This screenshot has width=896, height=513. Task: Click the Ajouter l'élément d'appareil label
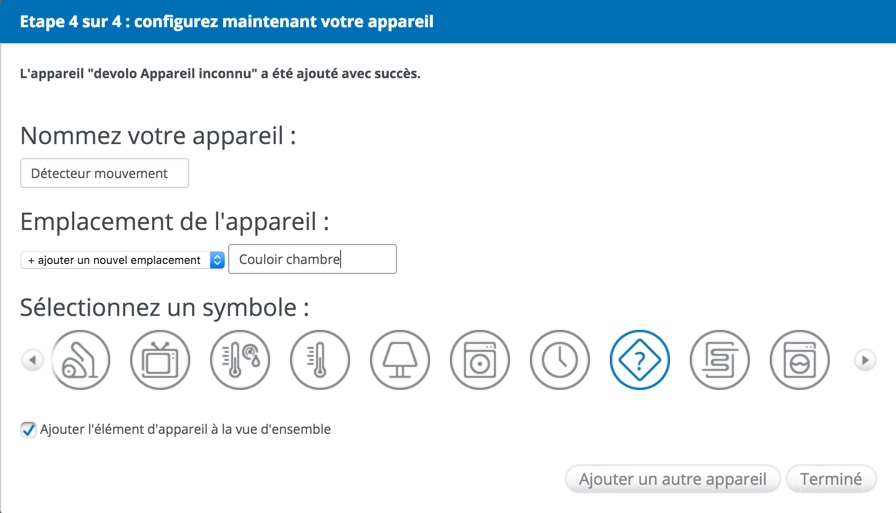(185, 430)
